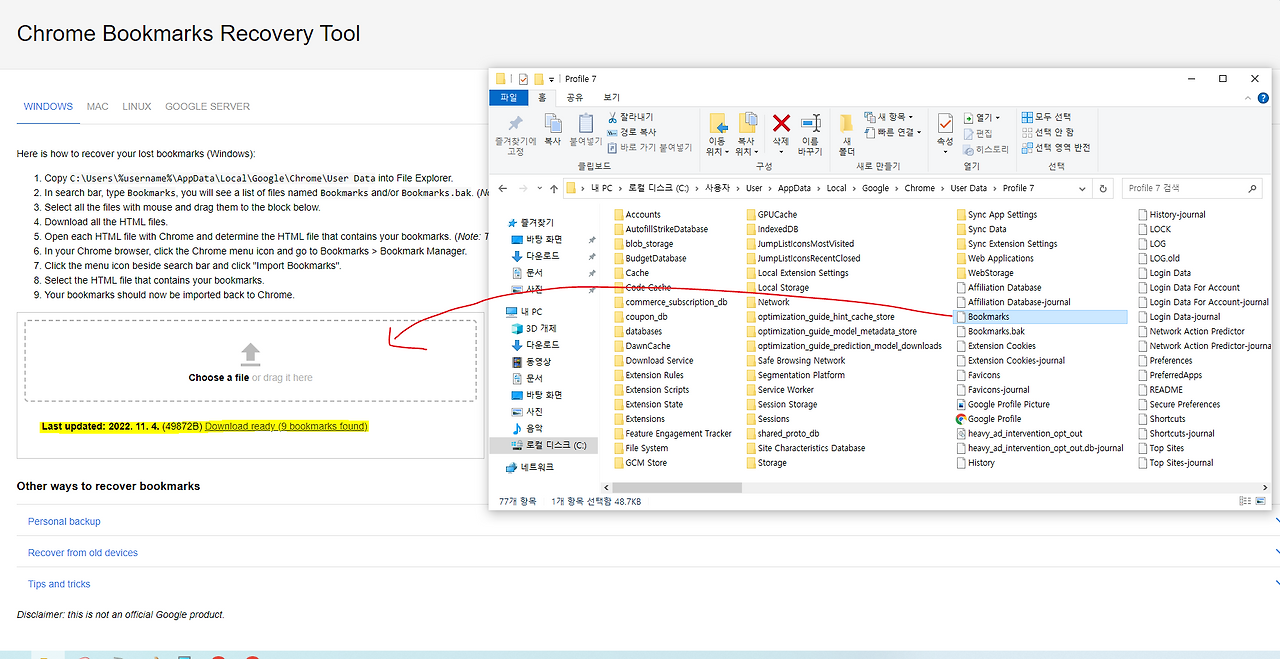
Task: Switch to the GOOGLE SERVER tab
Action: 207,106
